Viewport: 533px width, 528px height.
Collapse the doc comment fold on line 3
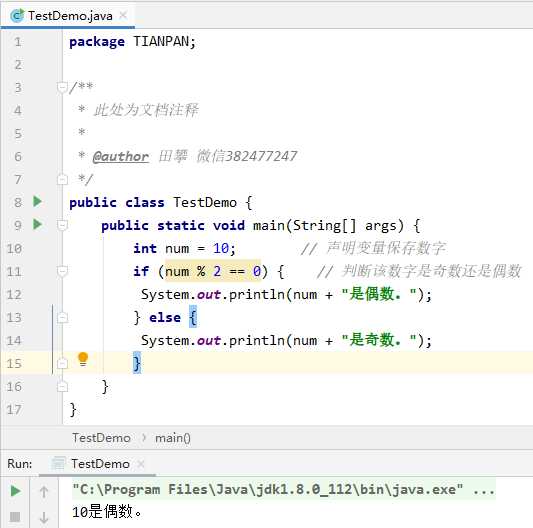click(62, 87)
